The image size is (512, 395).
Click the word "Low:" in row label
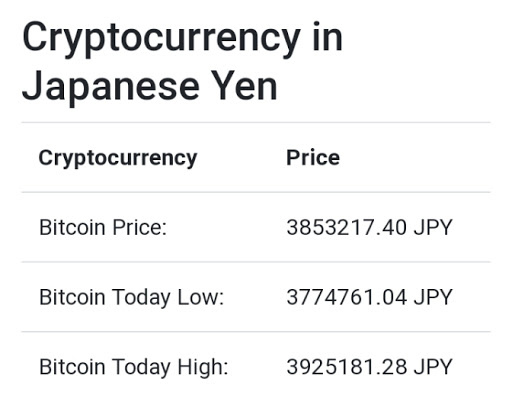click(x=201, y=297)
